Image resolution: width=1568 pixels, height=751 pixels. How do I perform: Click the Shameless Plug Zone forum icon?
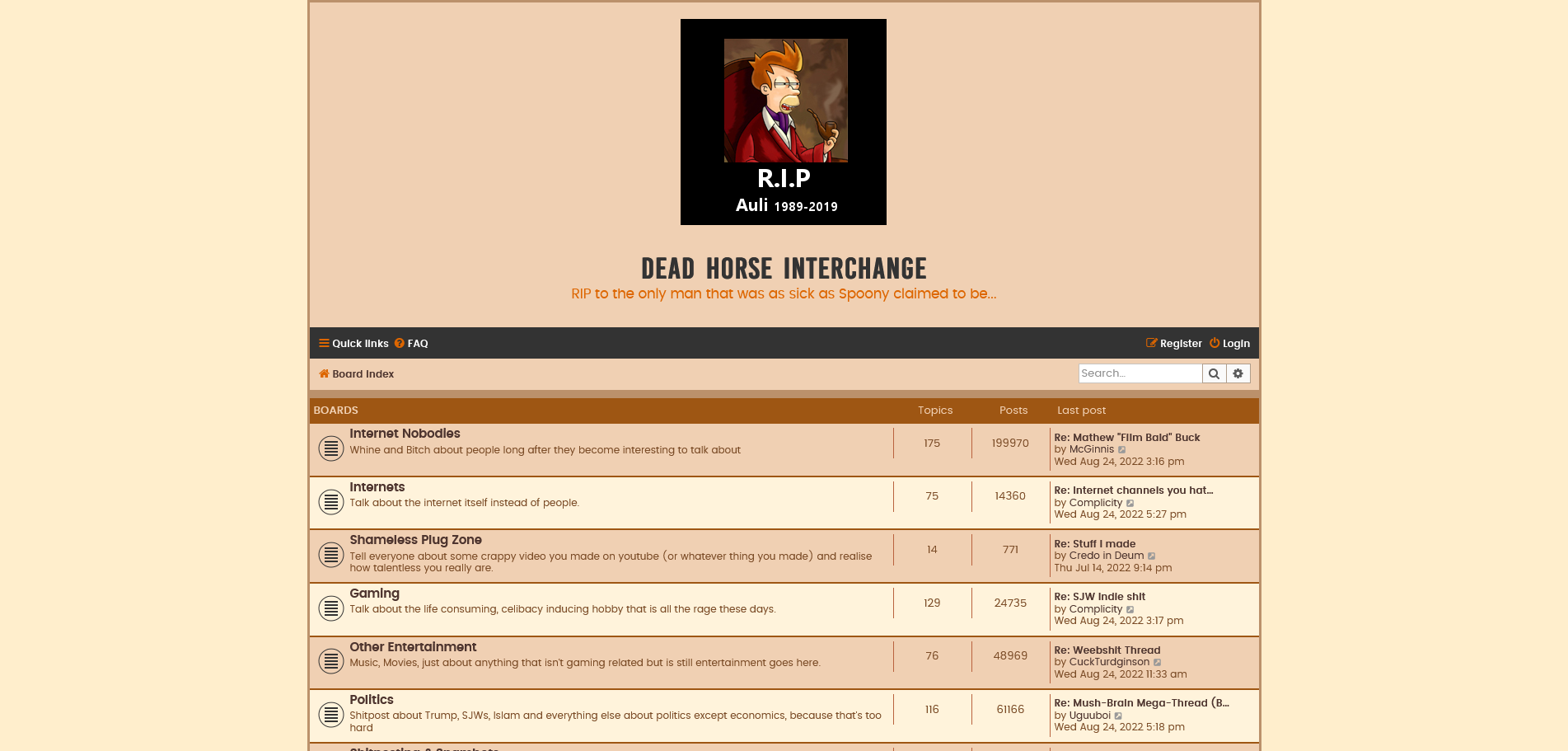[331, 555]
